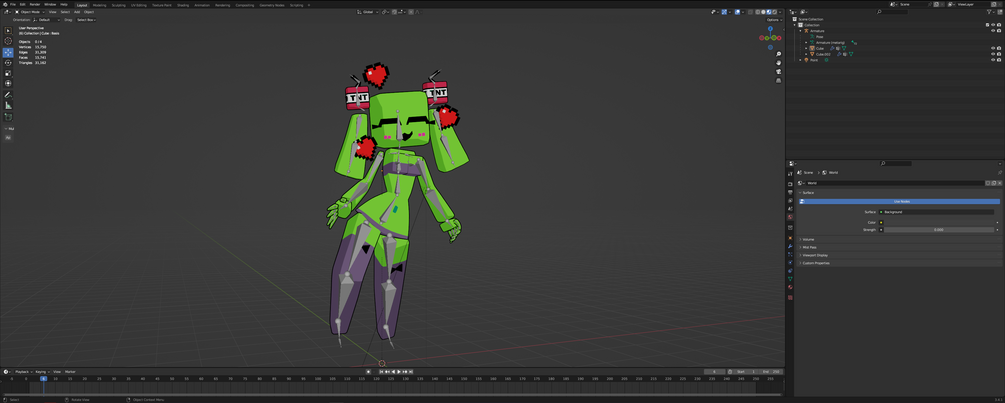Open the Orientation Default dropdown
Image resolution: width=1005 pixels, height=403 pixels.
(x=46, y=20)
